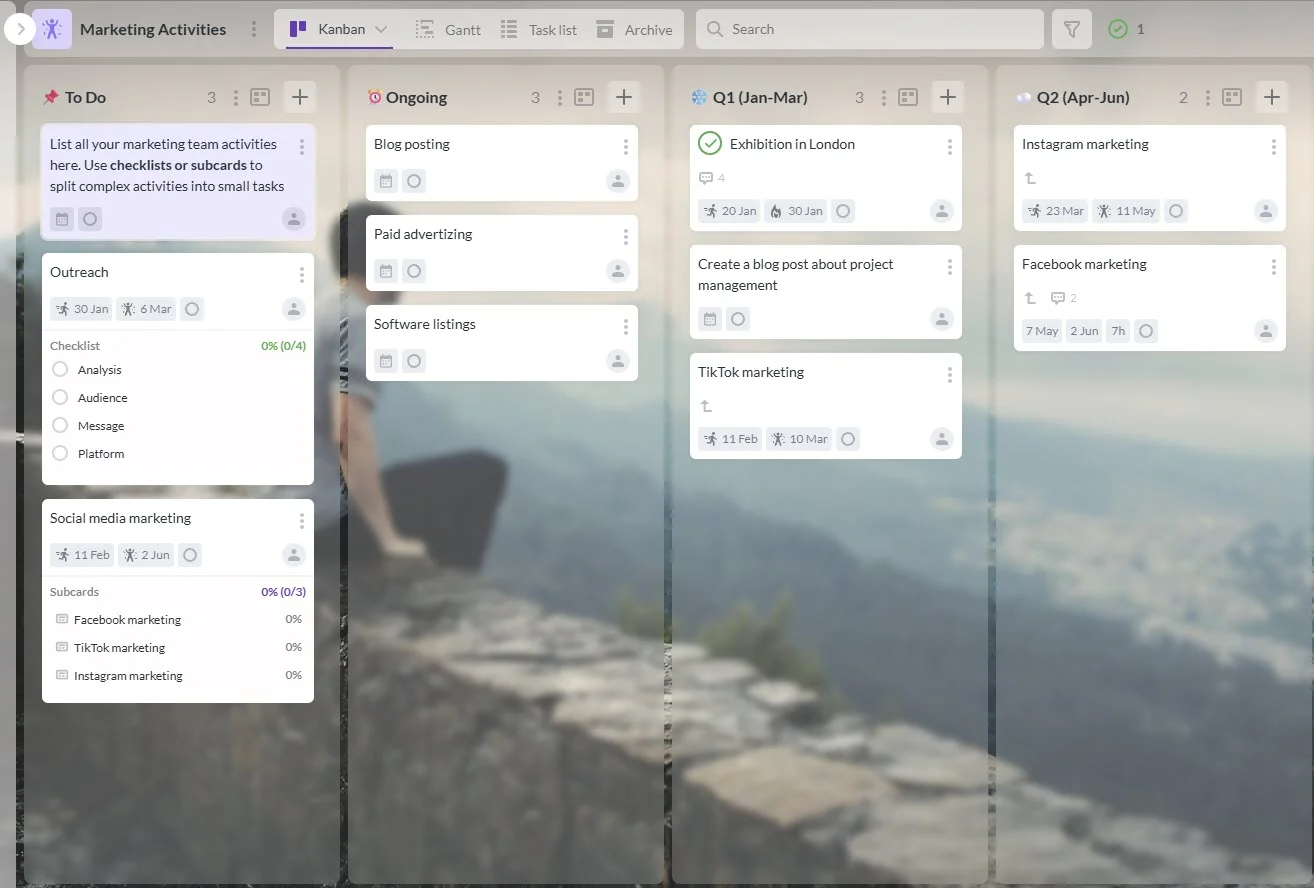1314x888 pixels.
Task: Check the Analysis item in Outreach checklist
Action: tap(59, 369)
